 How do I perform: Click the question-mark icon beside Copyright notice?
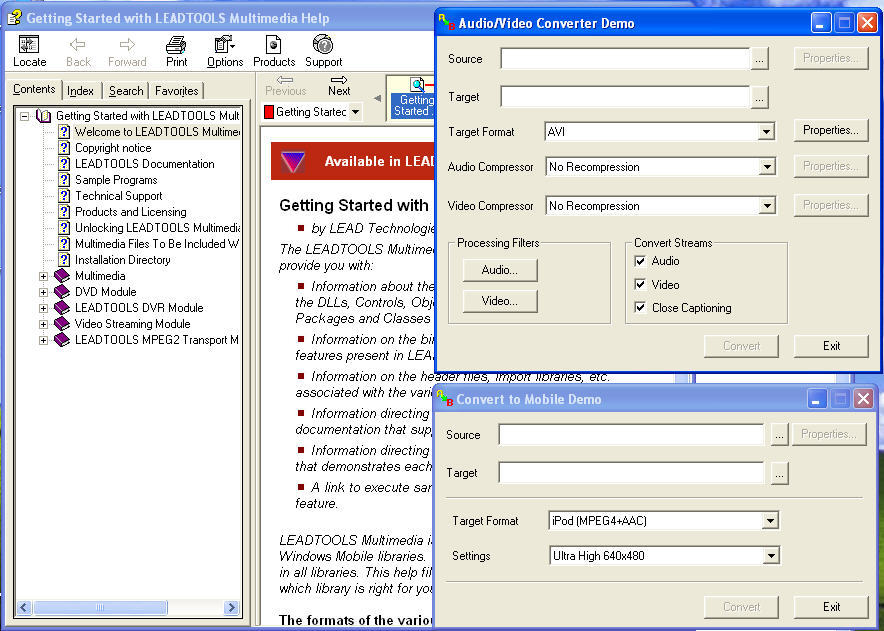(x=64, y=148)
